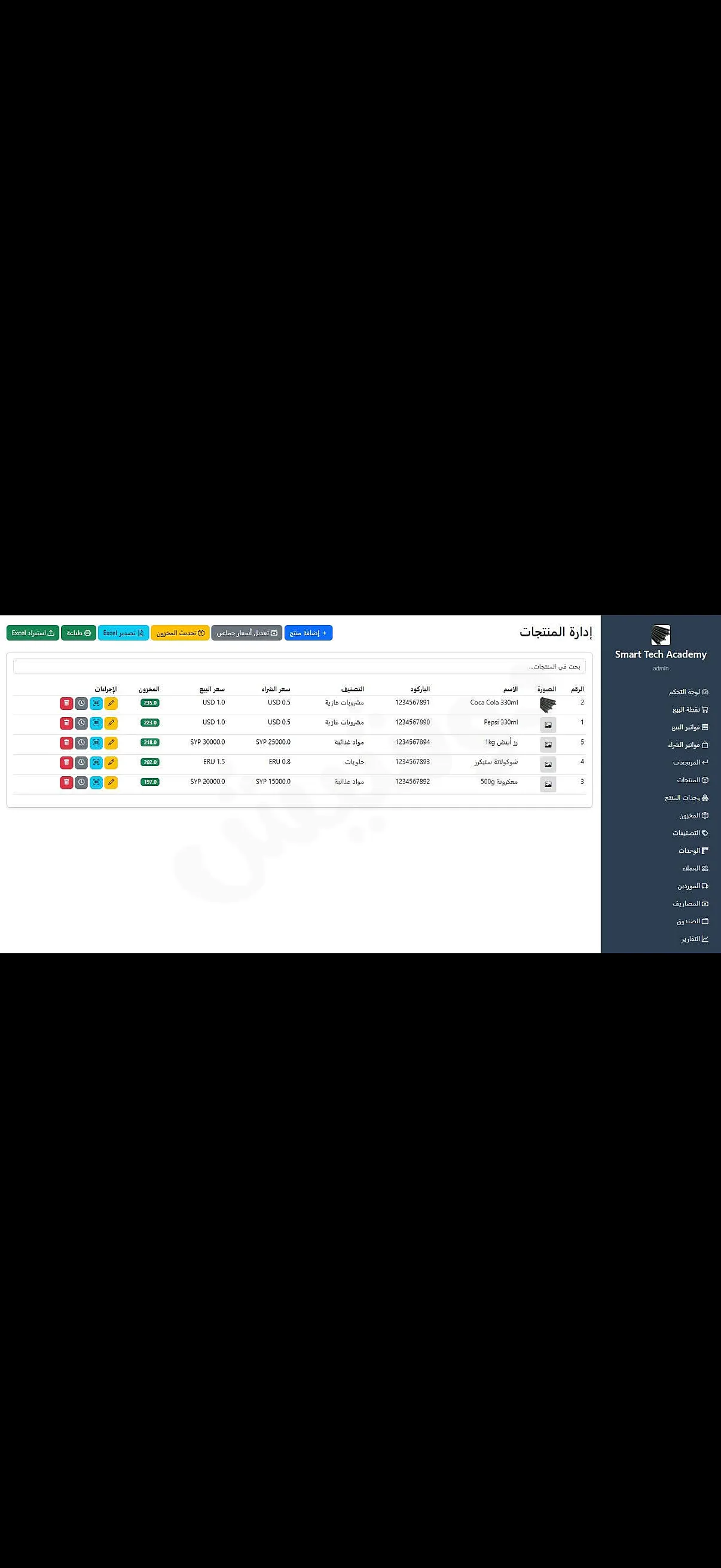The image size is (721, 1568).
Task: Click the رز أبيض 1kg image placeholder
Action: tap(548, 745)
